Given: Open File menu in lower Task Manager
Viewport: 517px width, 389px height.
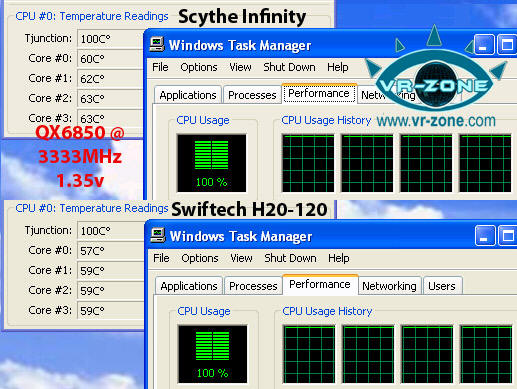Looking at the screenshot, I should tap(161, 258).
